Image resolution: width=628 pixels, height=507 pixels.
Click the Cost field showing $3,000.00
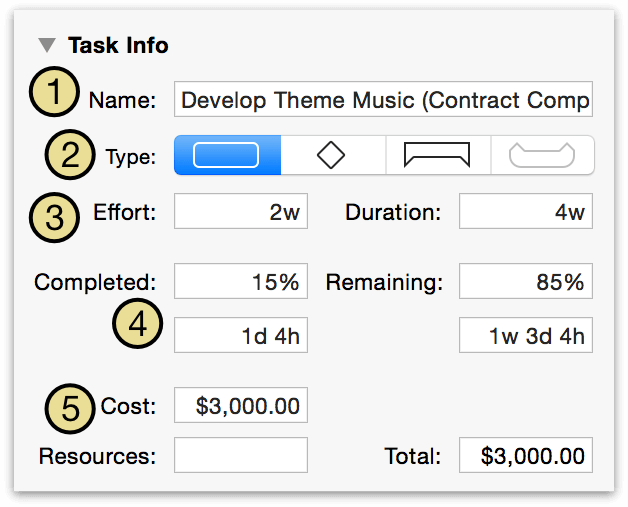click(x=241, y=405)
